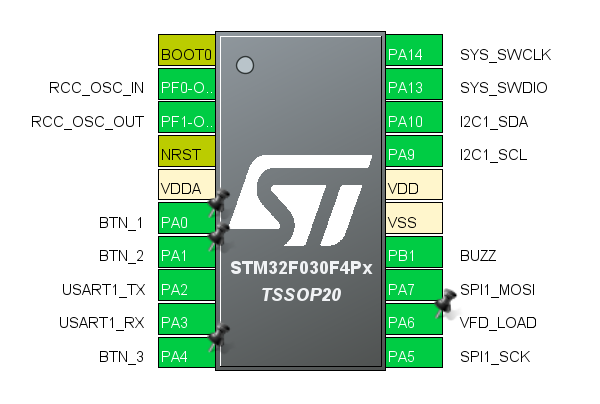Click the VSS ground pin
600x404 pixels.
pyautogui.click(x=414, y=220)
